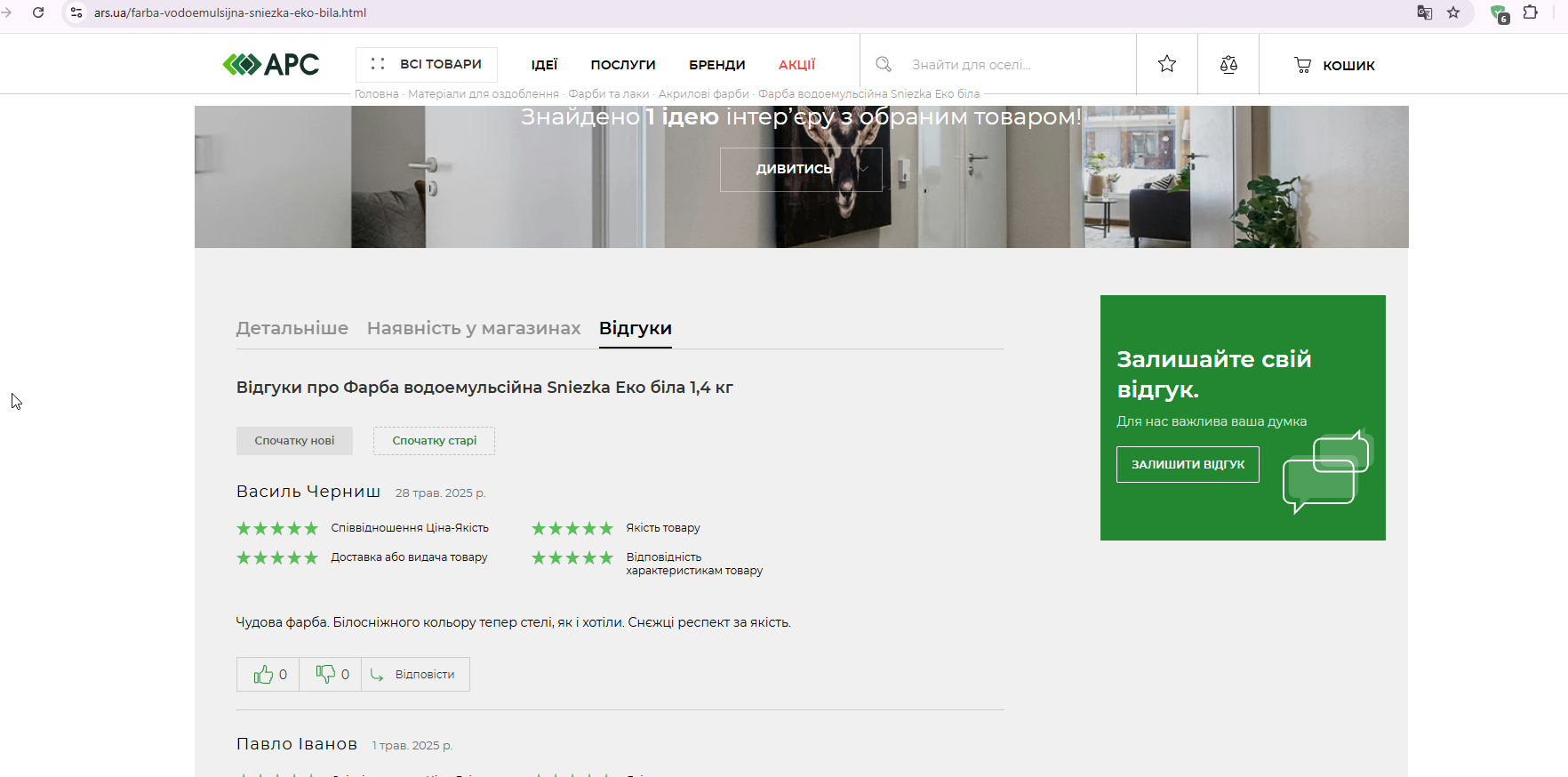
Task: Click the date '1 трав. 2025 р.'
Action: 412,746
